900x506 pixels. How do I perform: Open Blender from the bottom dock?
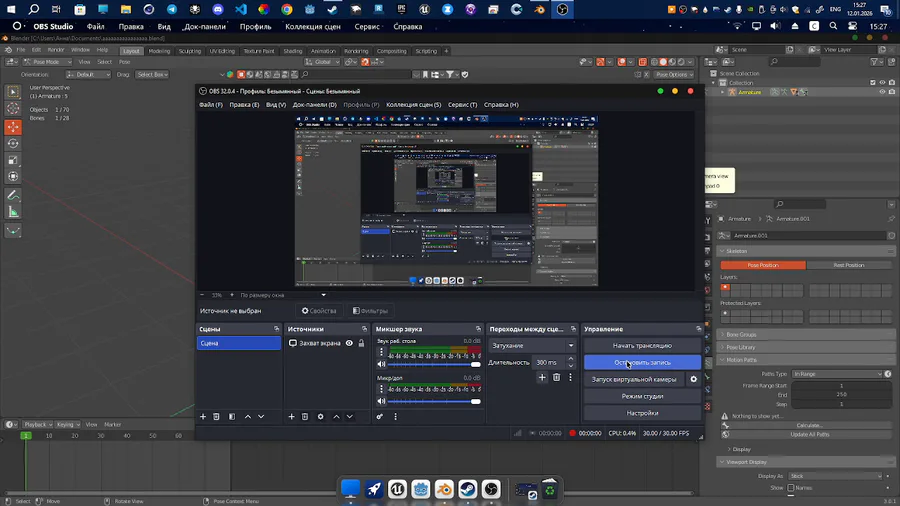click(x=444, y=489)
